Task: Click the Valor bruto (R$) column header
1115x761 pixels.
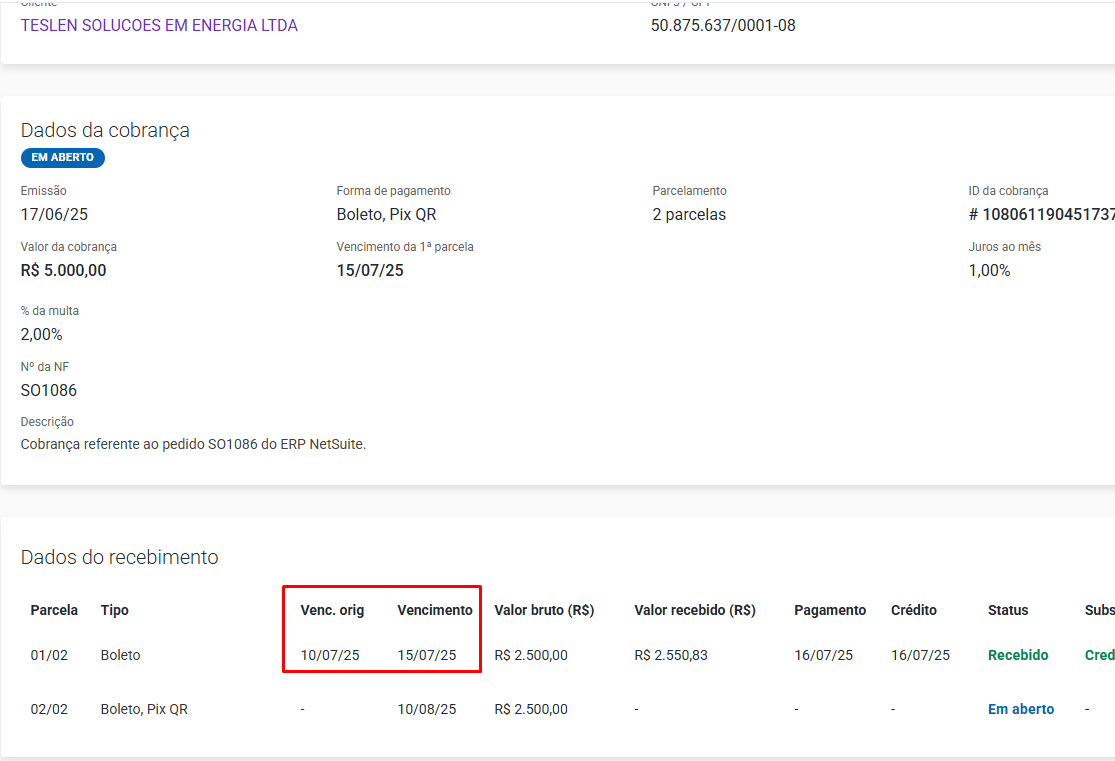Action: pyautogui.click(x=544, y=610)
